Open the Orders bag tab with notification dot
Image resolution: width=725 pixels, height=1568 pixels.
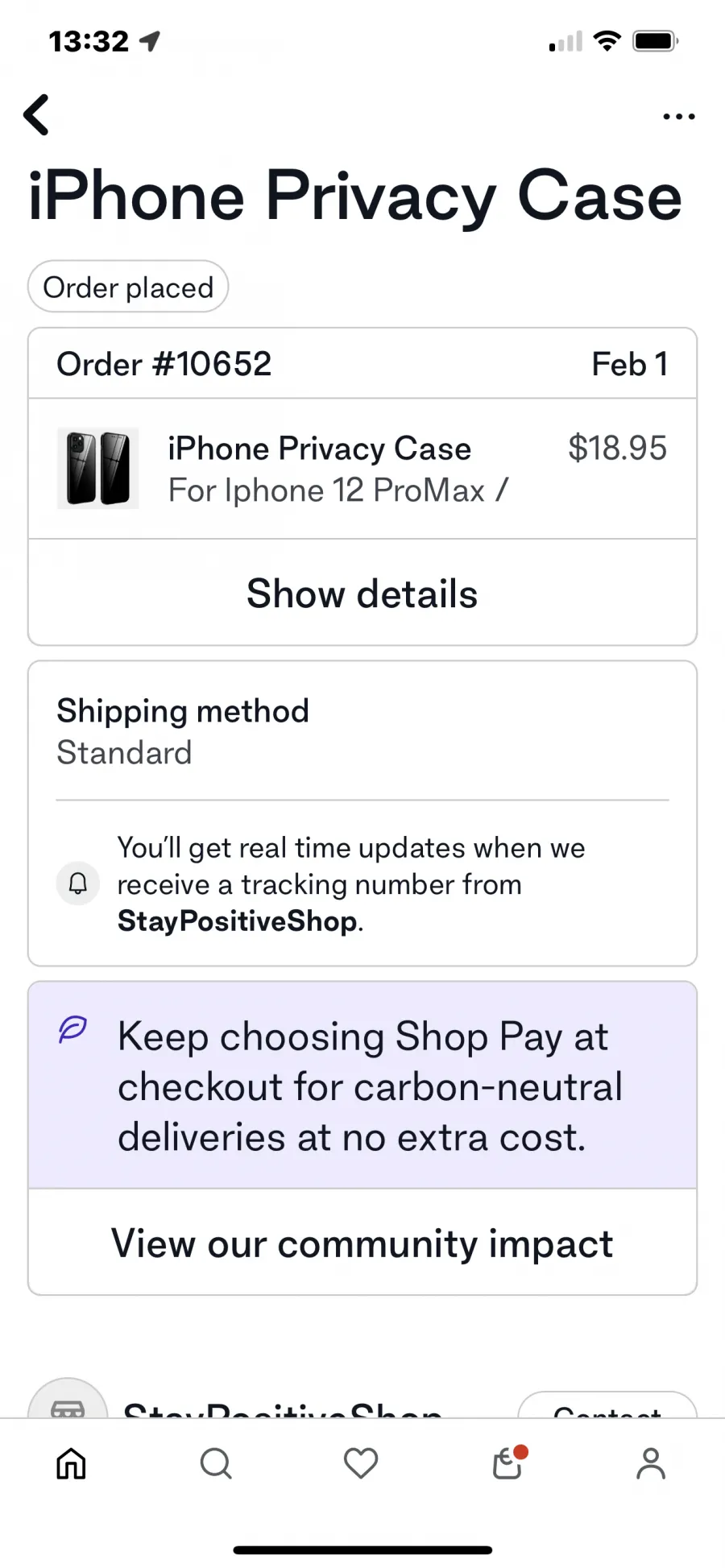pyautogui.click(x=508, y=1463)
